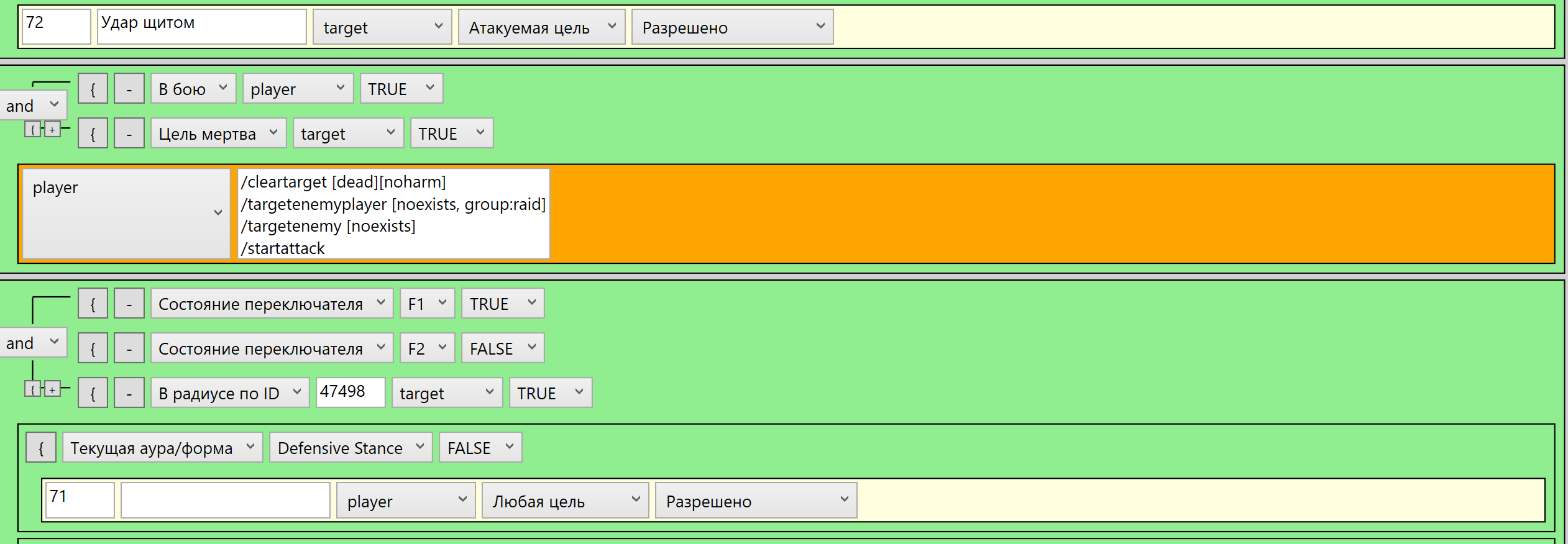Click the 'Удар щитом' spell name field
This screenshot has height=544, width=1568.
click(x=201, y=27)
